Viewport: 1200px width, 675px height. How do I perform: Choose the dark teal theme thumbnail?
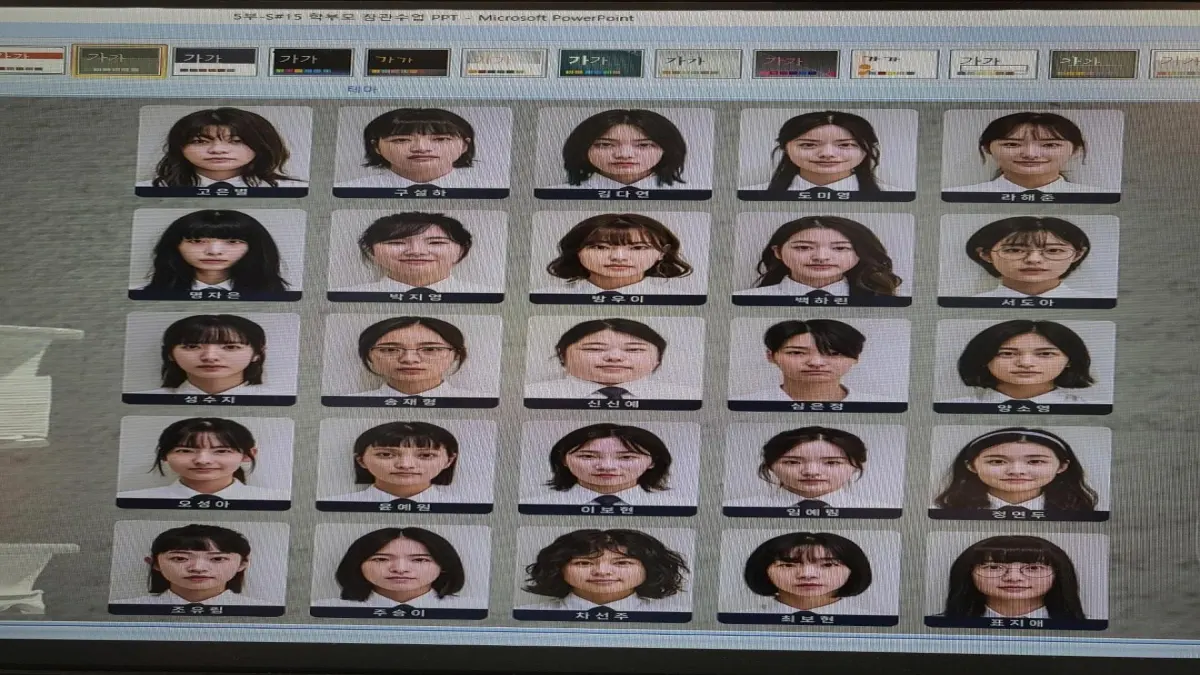(600, 63)
